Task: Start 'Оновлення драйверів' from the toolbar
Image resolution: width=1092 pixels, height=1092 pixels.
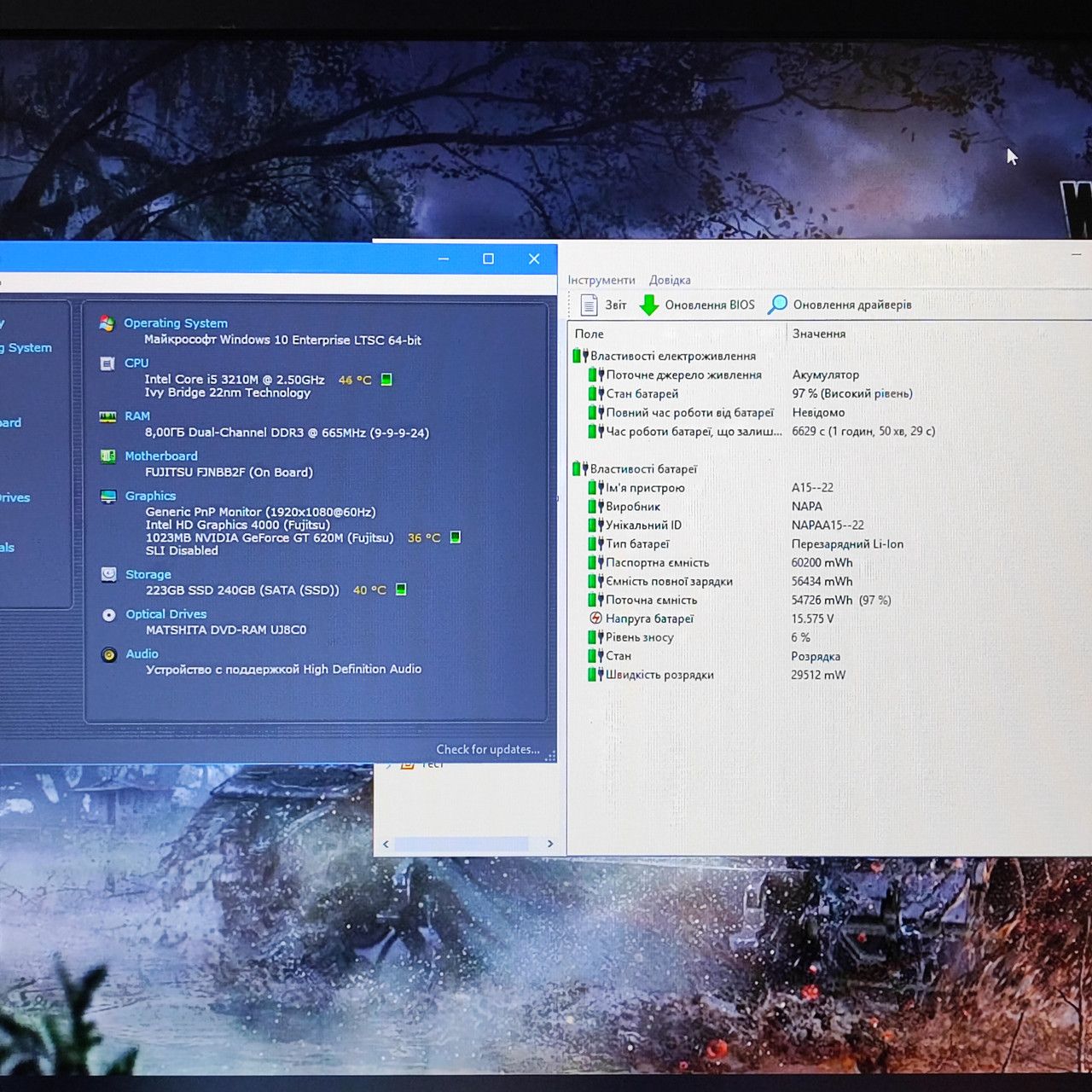Action: tap(840, 305)
